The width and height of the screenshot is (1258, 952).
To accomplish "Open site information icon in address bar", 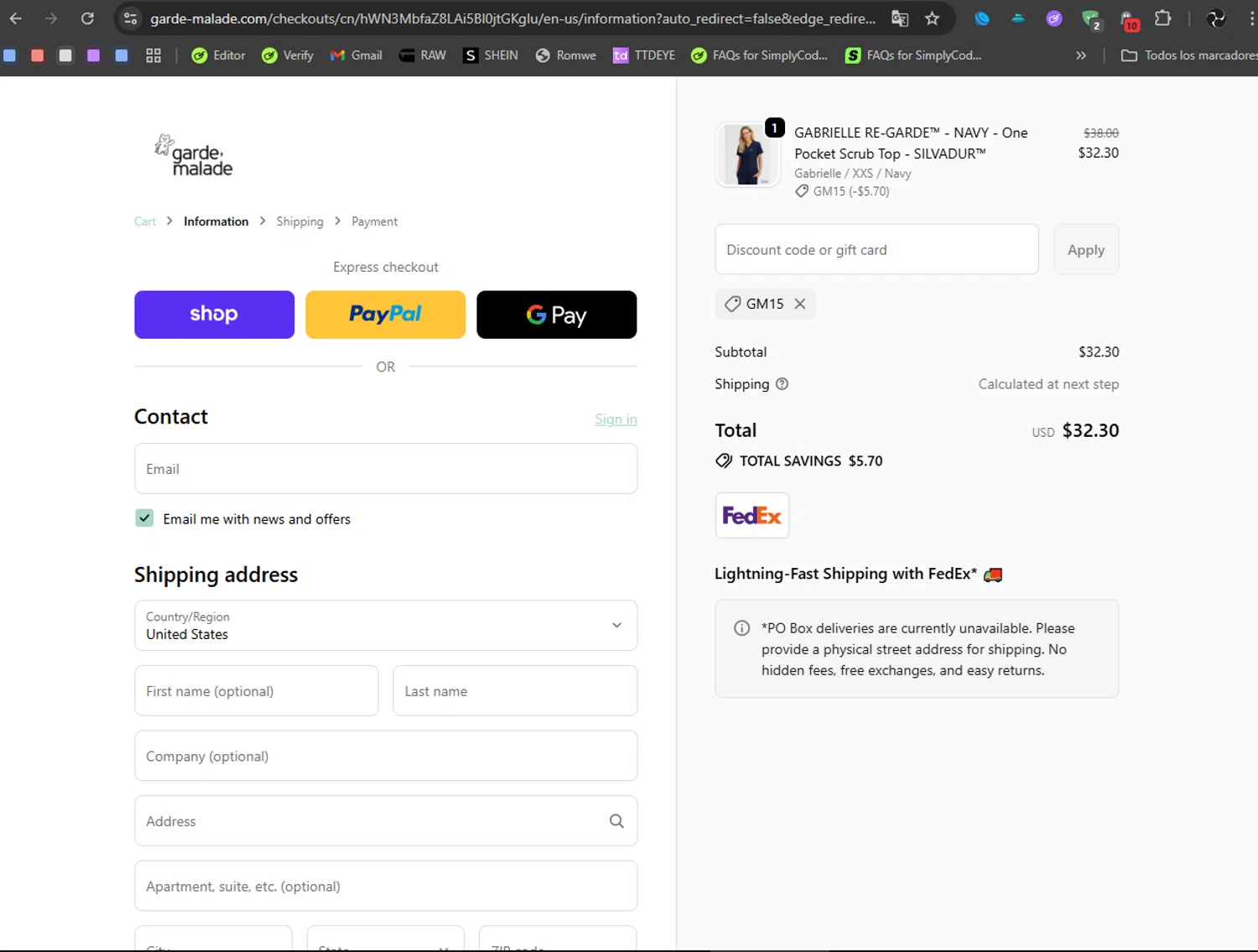I will [x=130, y=18].
